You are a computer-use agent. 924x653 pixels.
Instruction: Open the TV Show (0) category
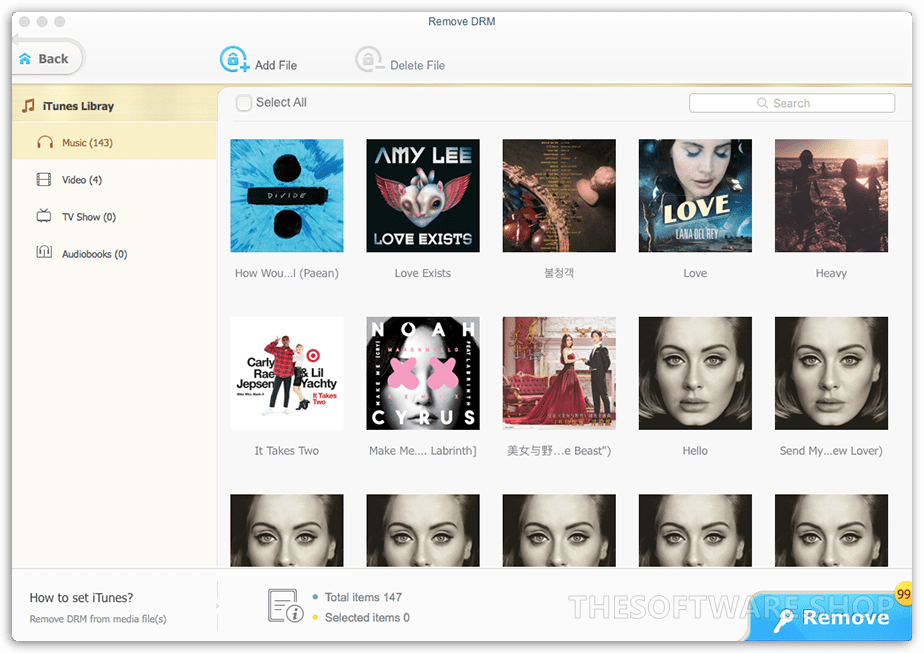click(x=114, y=217)
